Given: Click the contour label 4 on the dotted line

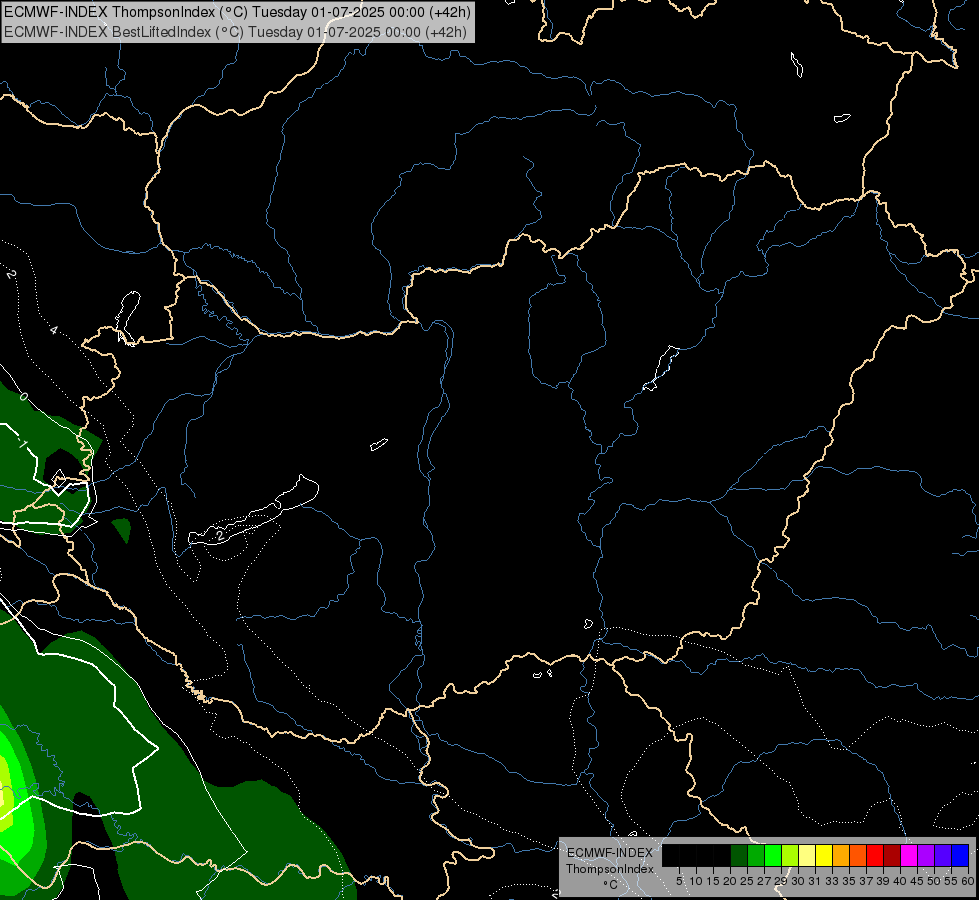Looking at the screenshot, I should pyautogui.click(x=54, y=330).
